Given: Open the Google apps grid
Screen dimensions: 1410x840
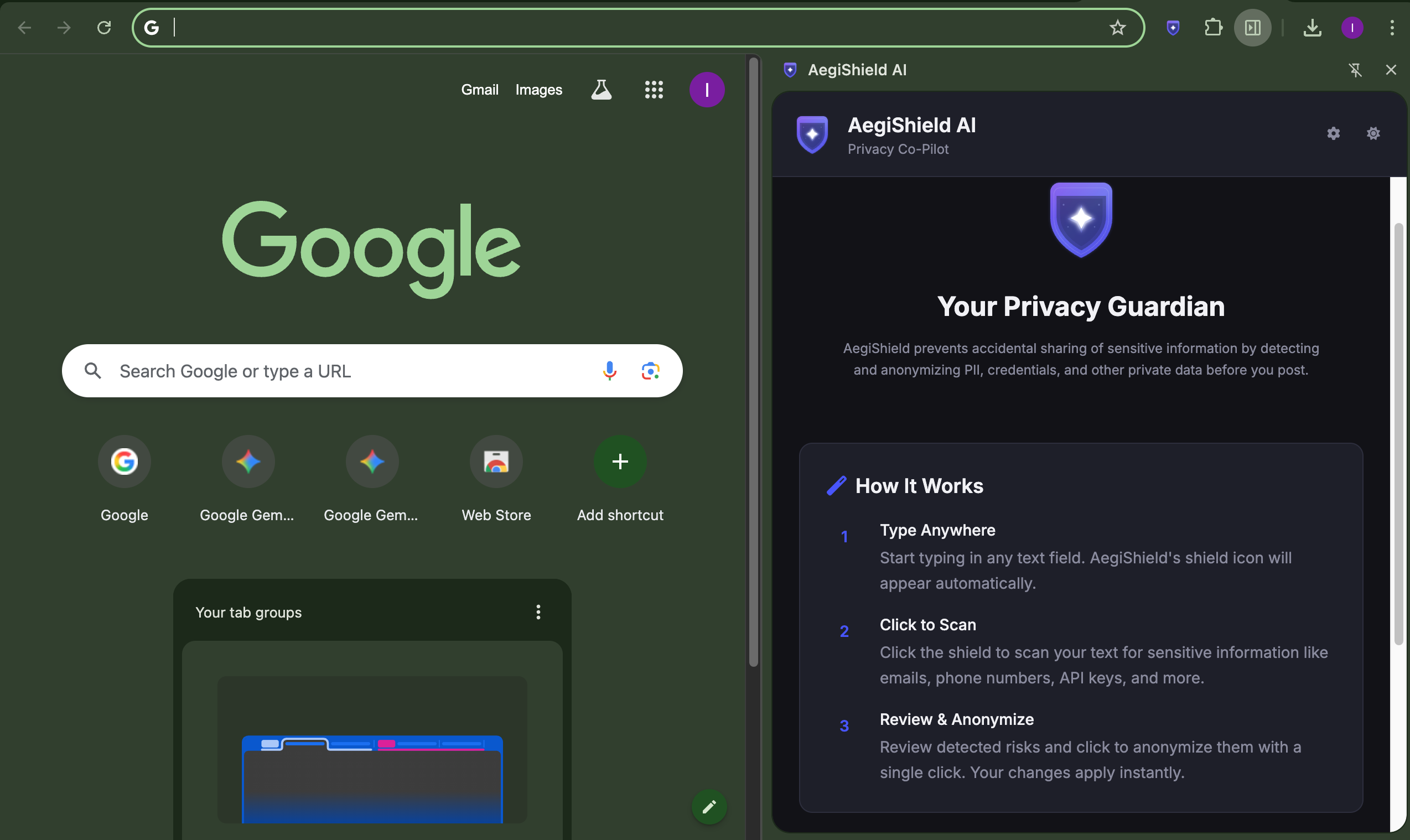Looking at the screenshot, I should (654, 90).
